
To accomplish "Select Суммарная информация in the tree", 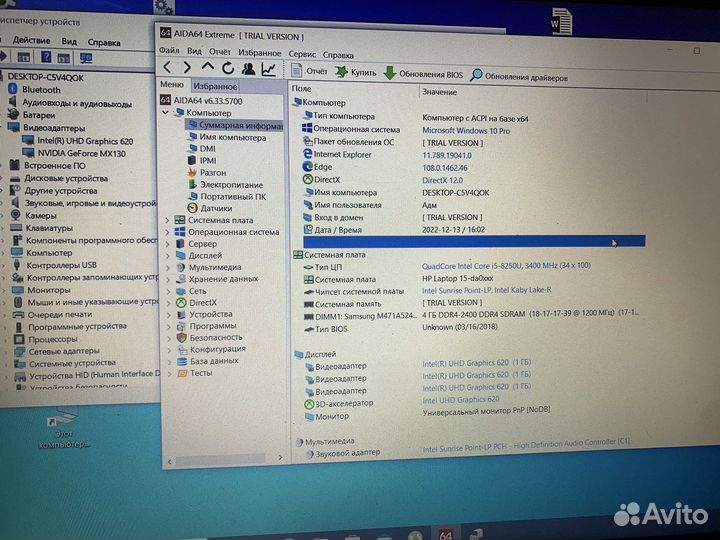I will click(235, 124).
